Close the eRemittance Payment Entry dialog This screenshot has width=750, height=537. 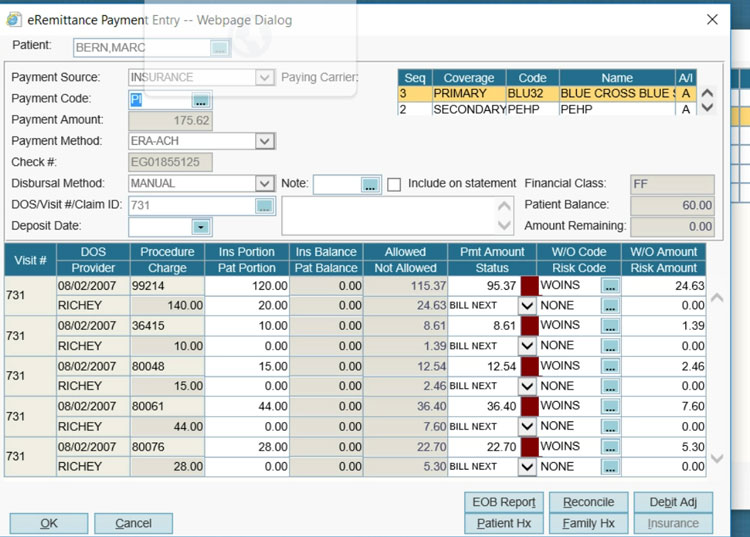[x=712, y=20]
